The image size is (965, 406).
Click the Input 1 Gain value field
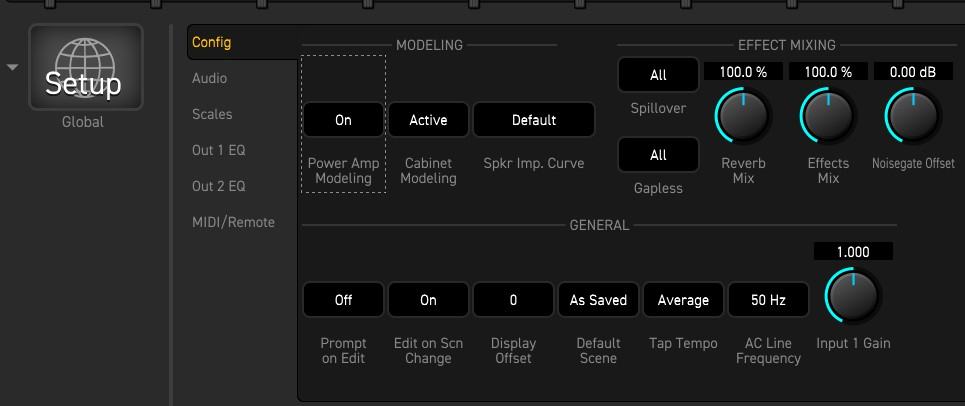pyautogui.click(x=853, y=252)
